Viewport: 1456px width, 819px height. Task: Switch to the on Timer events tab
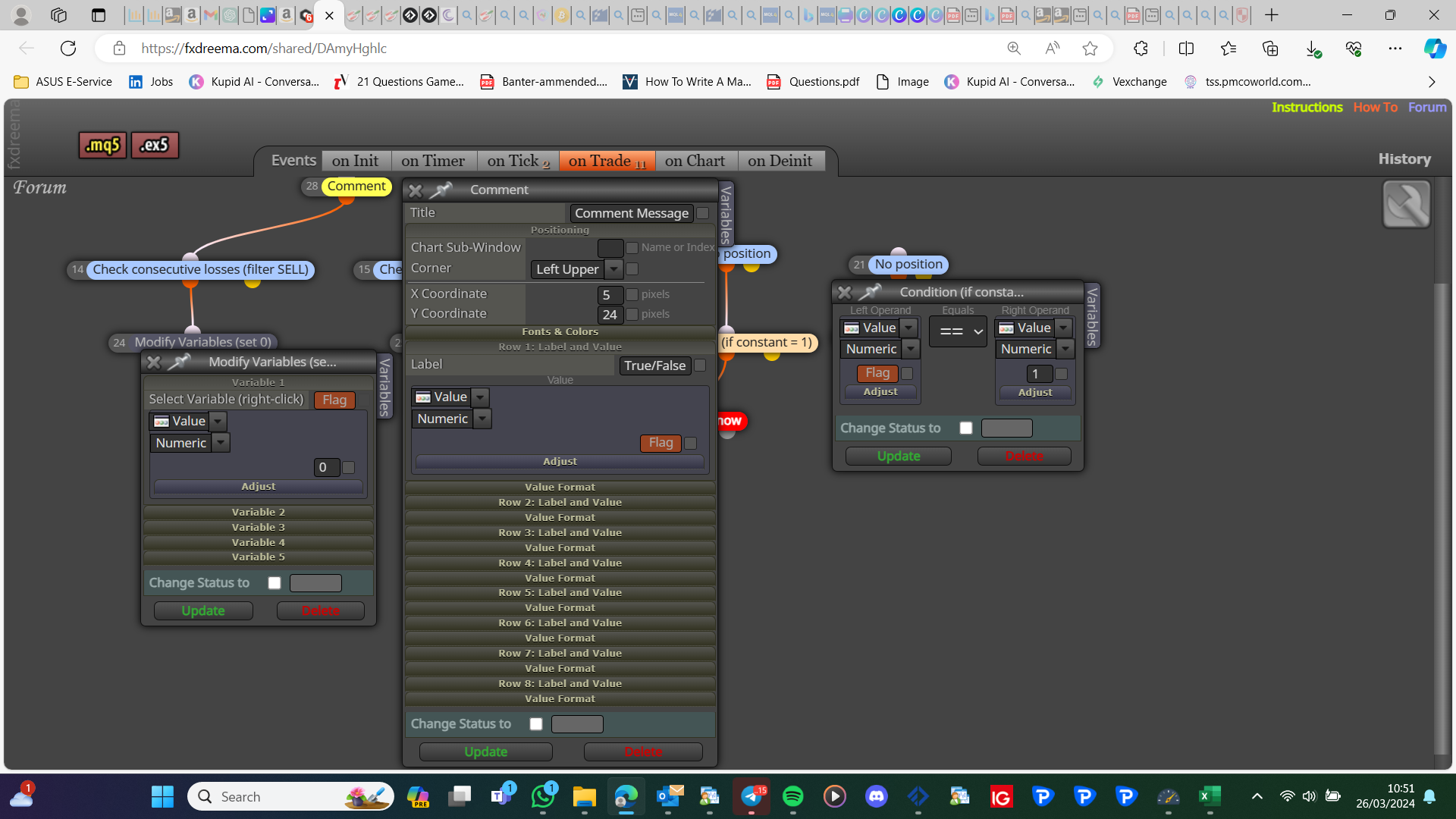[434, 161]
